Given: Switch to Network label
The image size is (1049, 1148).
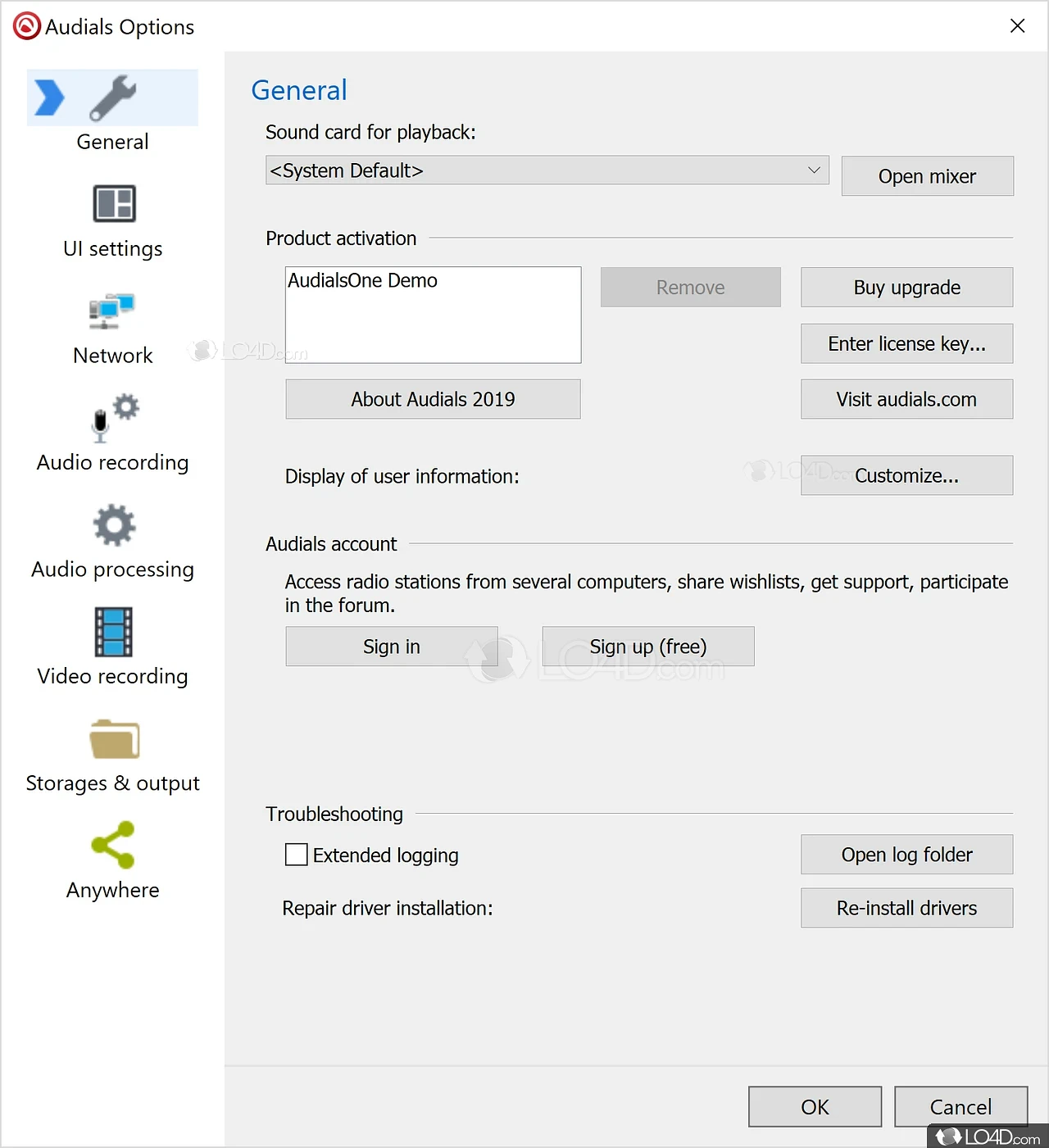Looking at the screenshot, I should pyautogui.click(x=113, y=356).
